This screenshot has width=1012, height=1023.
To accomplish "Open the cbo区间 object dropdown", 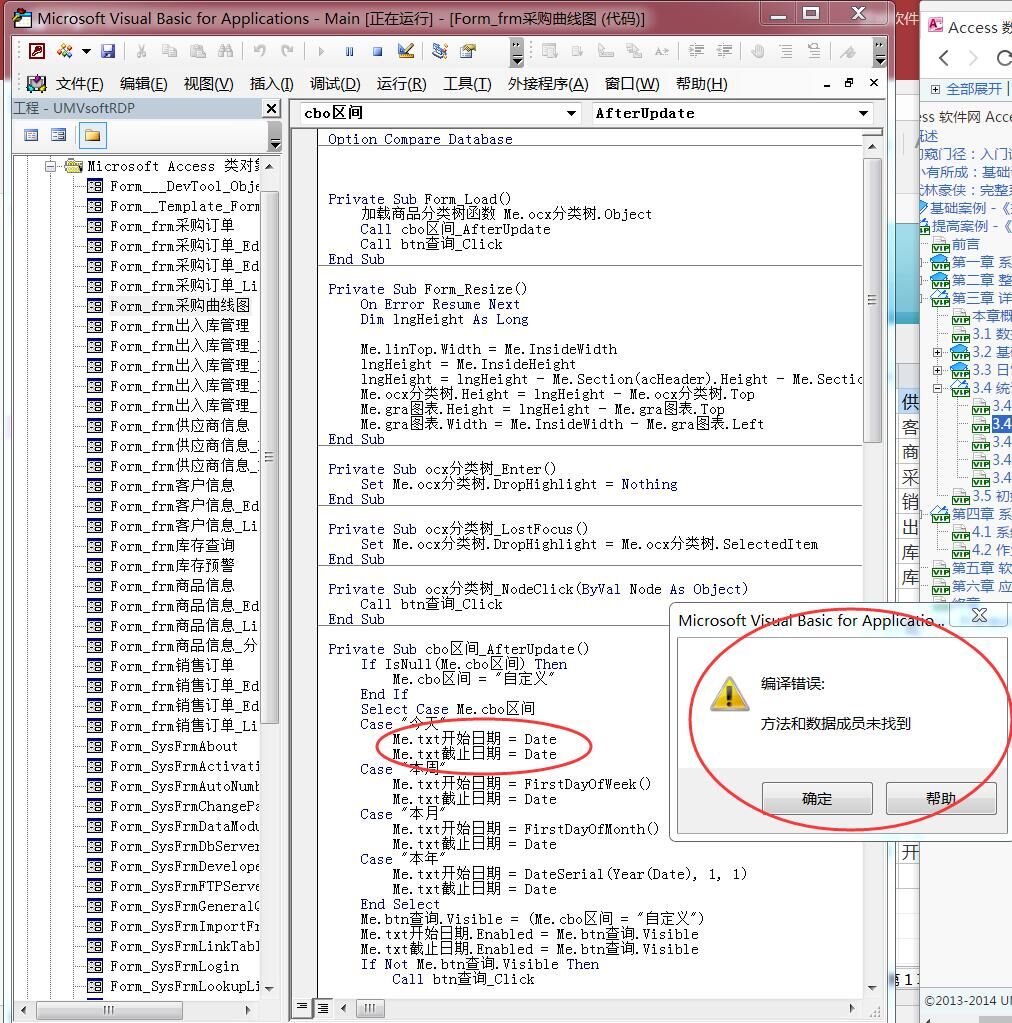I will click(x=571, y=114).
